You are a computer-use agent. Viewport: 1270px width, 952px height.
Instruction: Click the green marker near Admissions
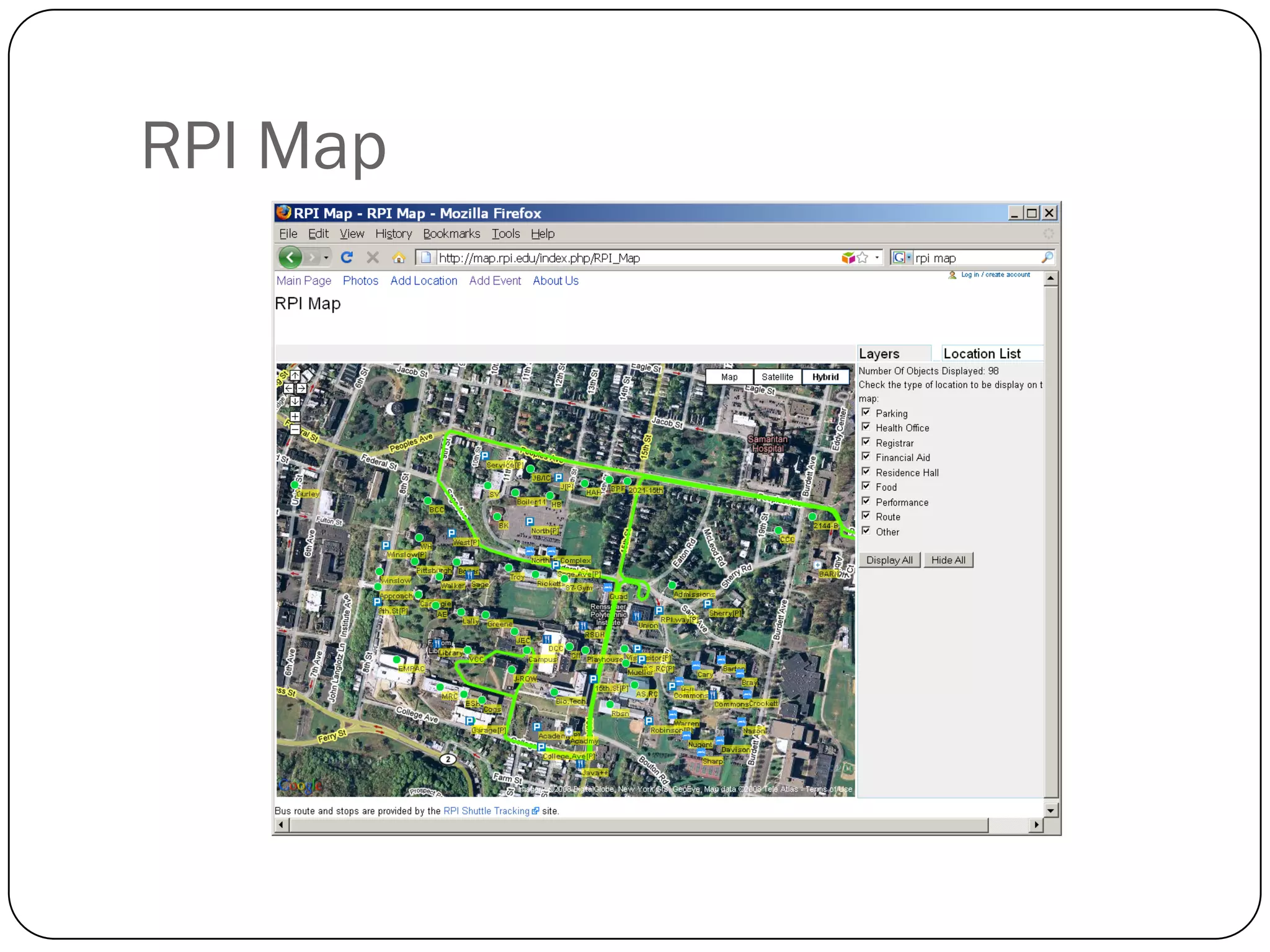tap(672, 584)
